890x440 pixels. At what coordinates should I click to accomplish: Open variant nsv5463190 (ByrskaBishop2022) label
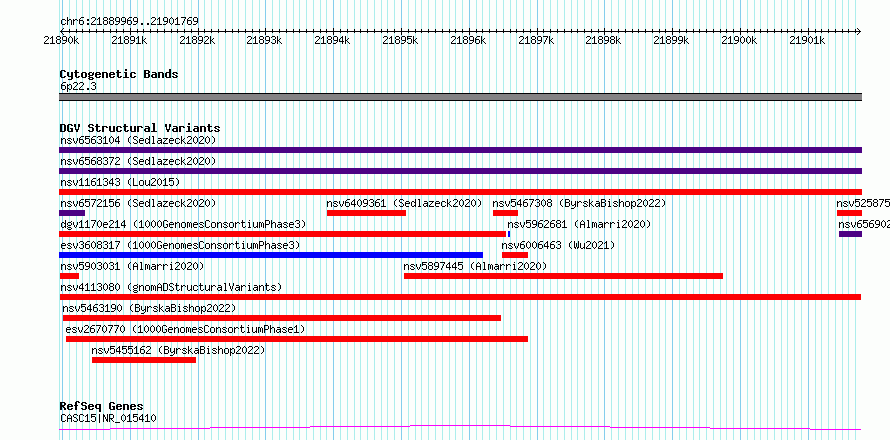pos(149,308)
